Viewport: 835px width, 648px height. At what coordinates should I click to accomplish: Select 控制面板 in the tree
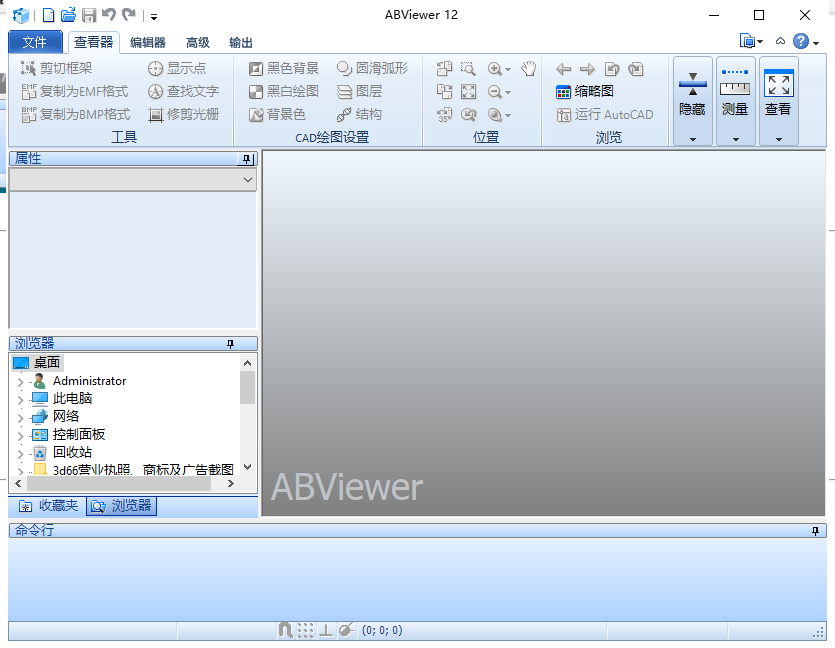(79, 434)
